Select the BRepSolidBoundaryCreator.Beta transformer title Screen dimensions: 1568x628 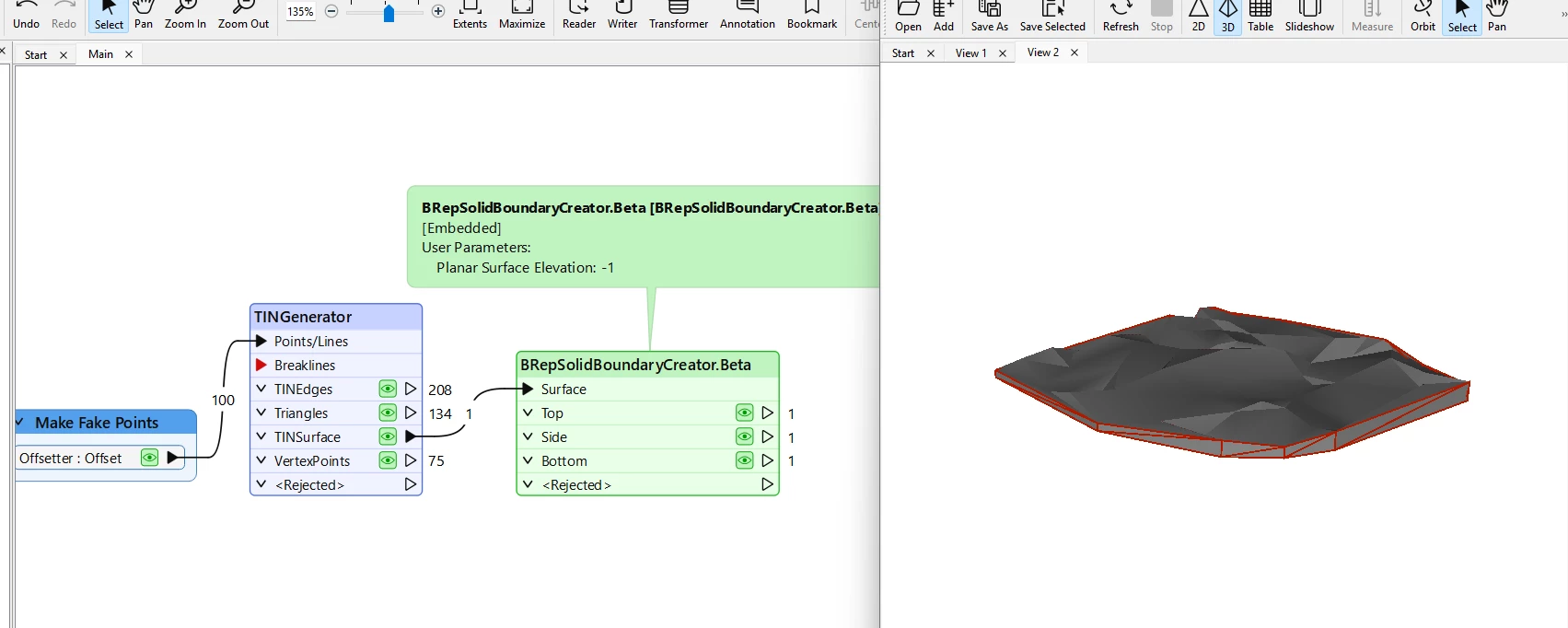coord(635,365)
